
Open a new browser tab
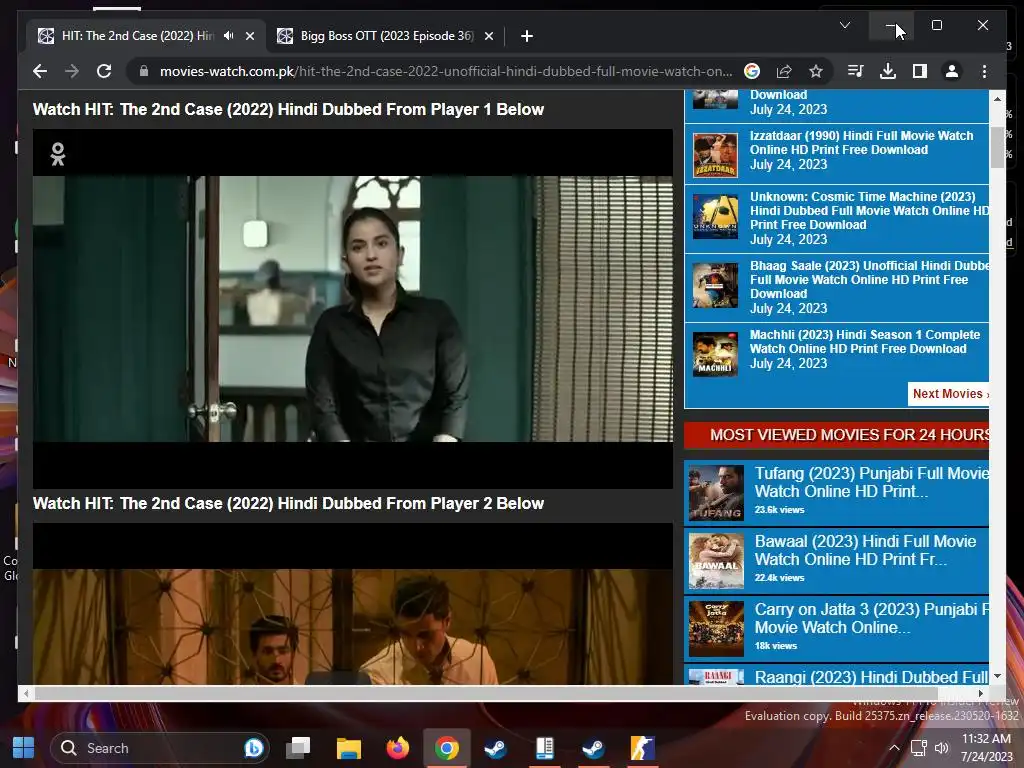[527, 36]
